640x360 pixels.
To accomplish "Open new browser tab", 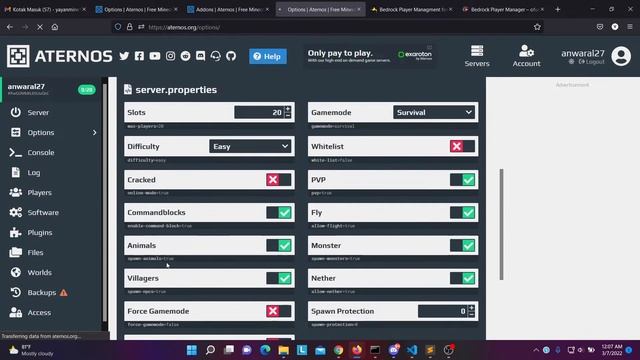I will [558, 9].
